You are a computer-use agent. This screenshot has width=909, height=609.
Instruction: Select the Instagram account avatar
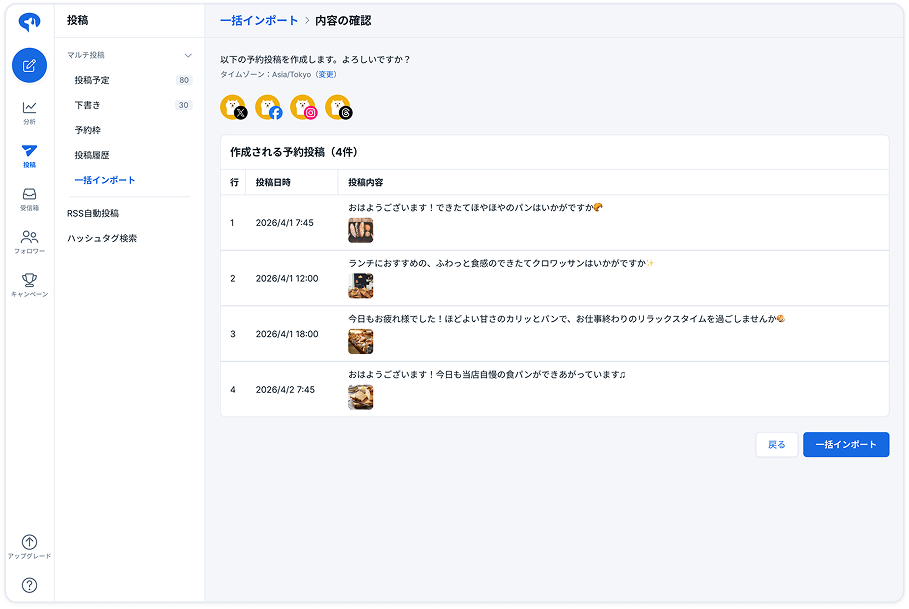tap(304, 107)
